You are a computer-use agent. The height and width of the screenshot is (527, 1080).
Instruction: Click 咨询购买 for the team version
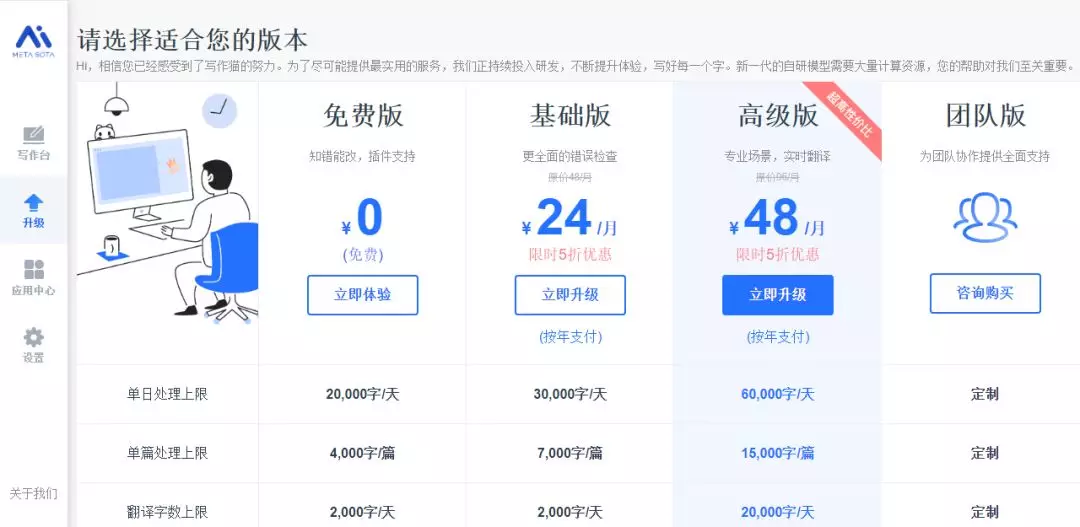985,293
